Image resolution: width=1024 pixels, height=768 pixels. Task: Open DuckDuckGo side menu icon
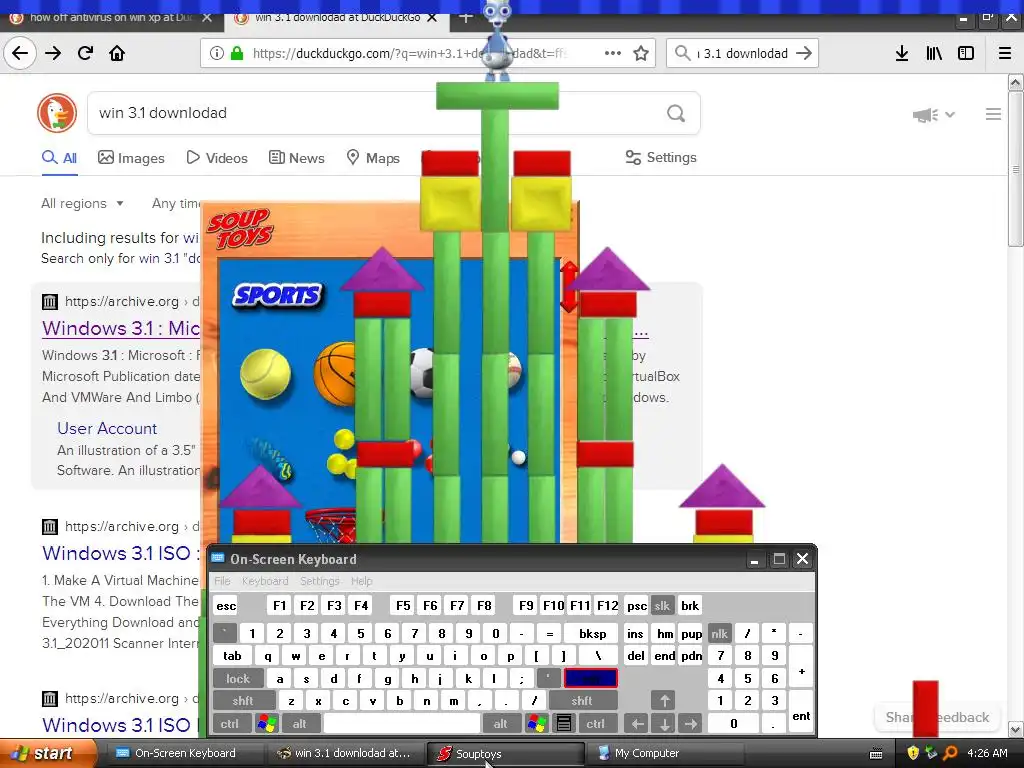(993, 114)
